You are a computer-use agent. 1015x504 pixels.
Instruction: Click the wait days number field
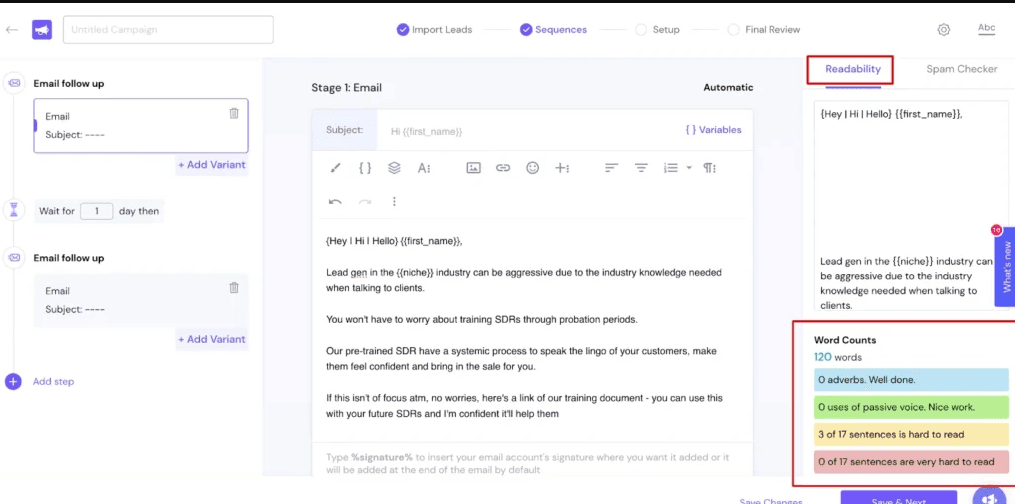pos(97,211)
